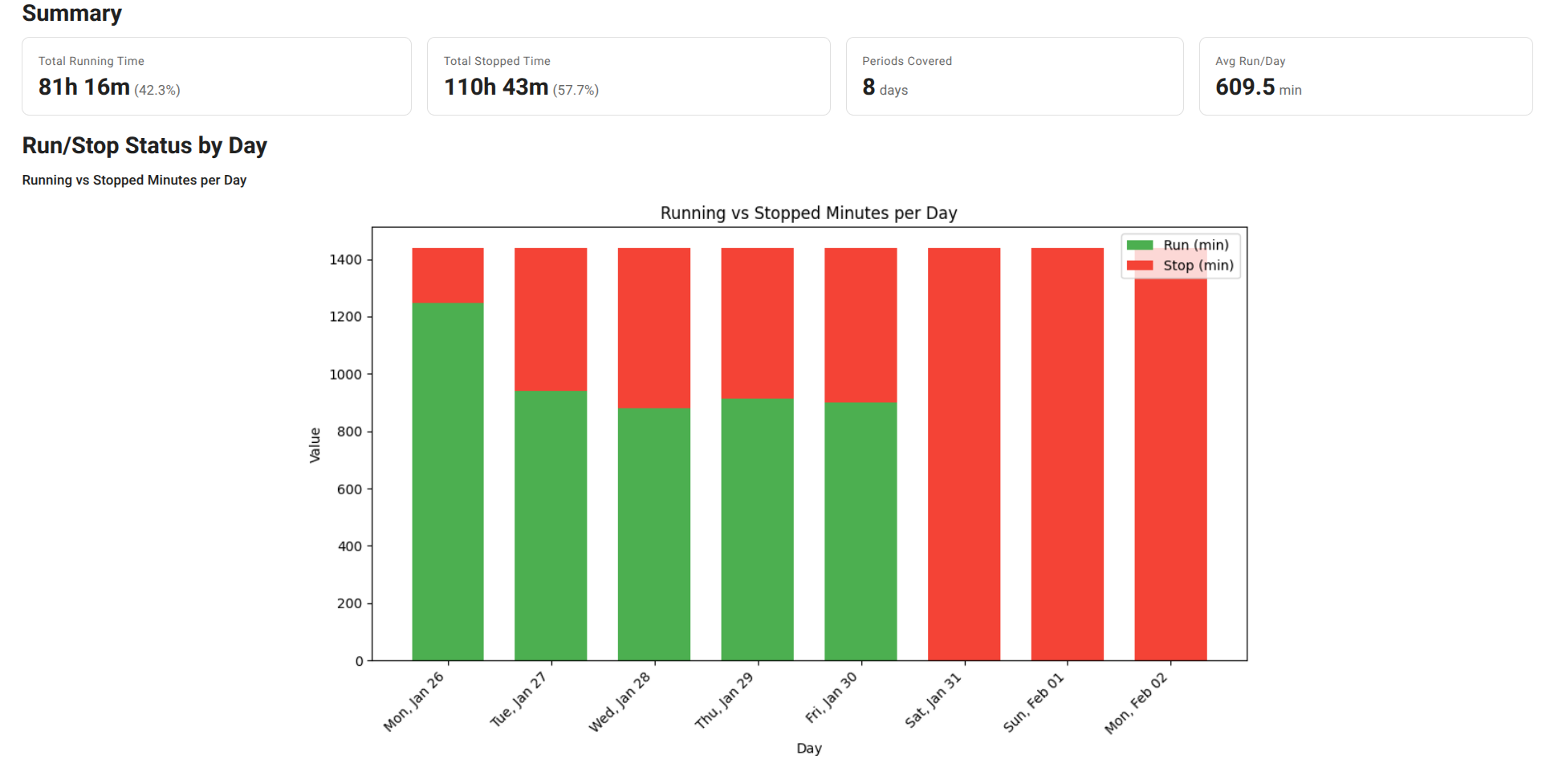The image size is (1550, 784).
Task: Open the Periods Covered card
Action: coord(1014,76)
